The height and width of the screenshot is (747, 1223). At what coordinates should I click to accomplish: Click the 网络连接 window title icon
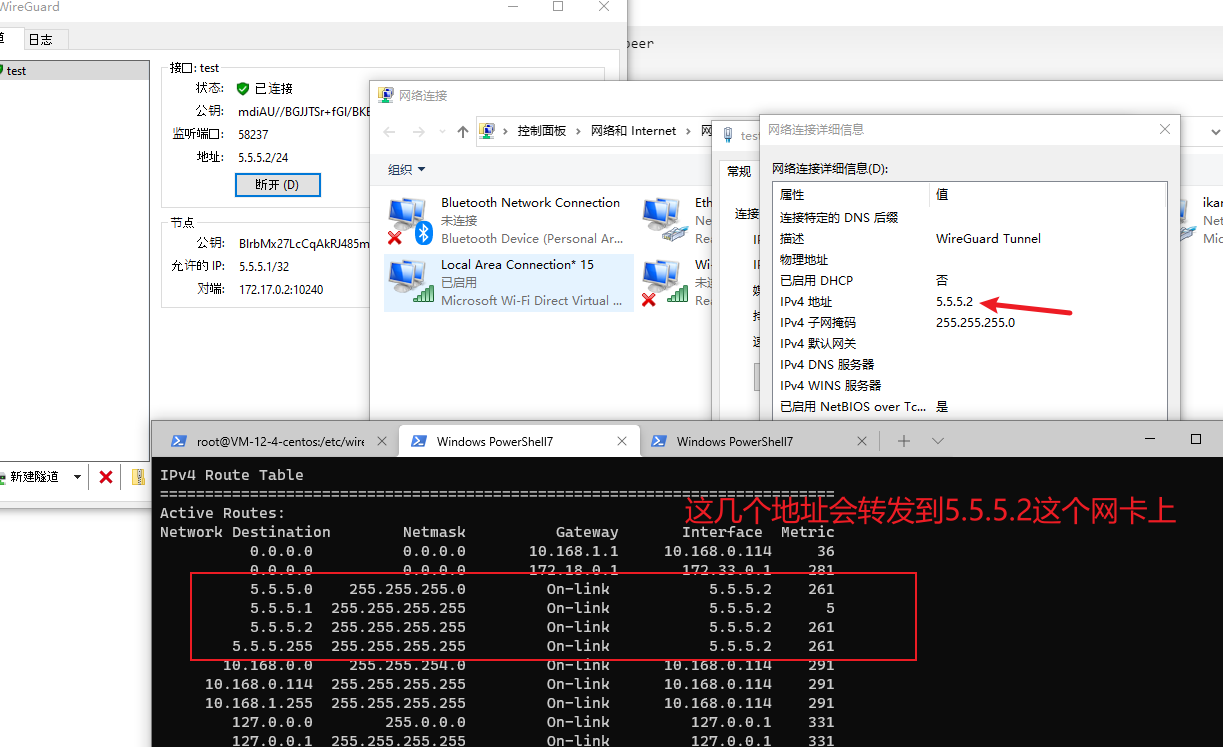pos(385,96)
